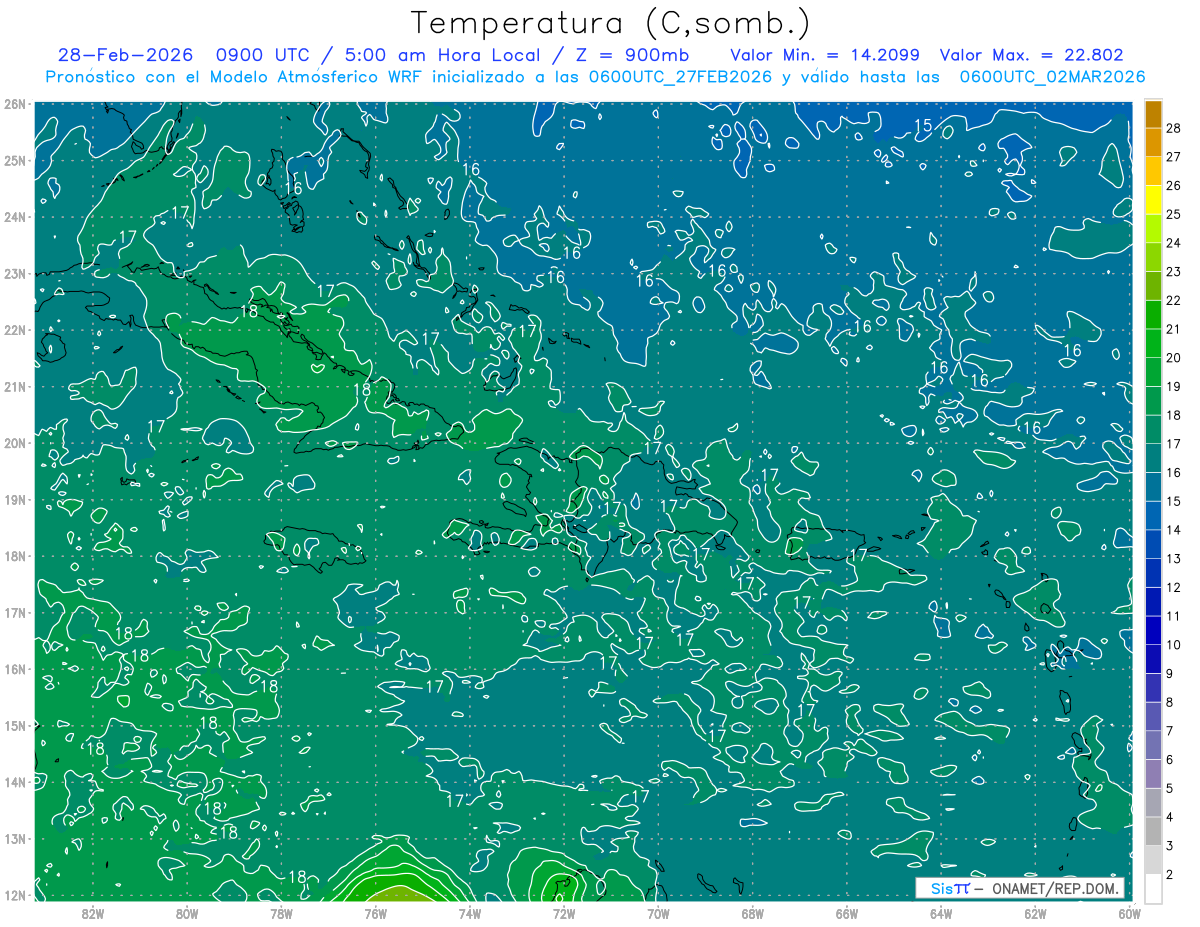Click the "Valor Max. = 22.802" value
Viewport: 1200px width, 927px height.
point(1030,56)
